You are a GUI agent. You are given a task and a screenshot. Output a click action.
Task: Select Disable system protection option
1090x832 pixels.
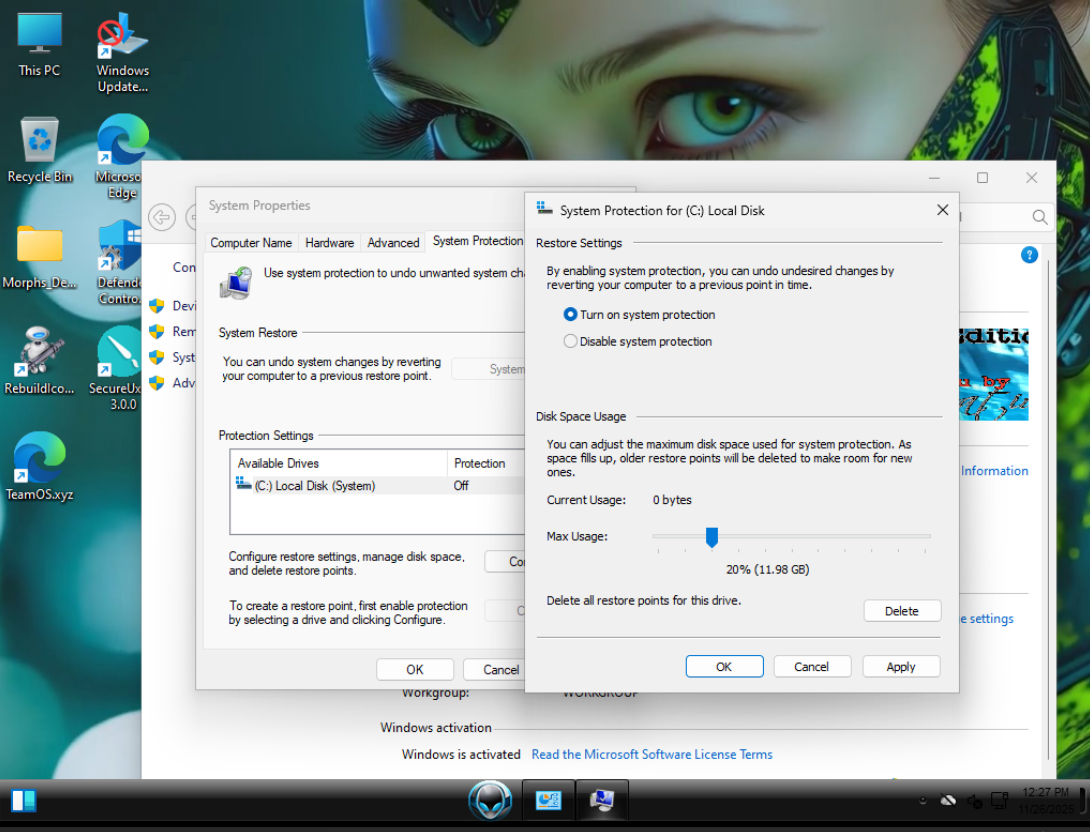(571, 341)
